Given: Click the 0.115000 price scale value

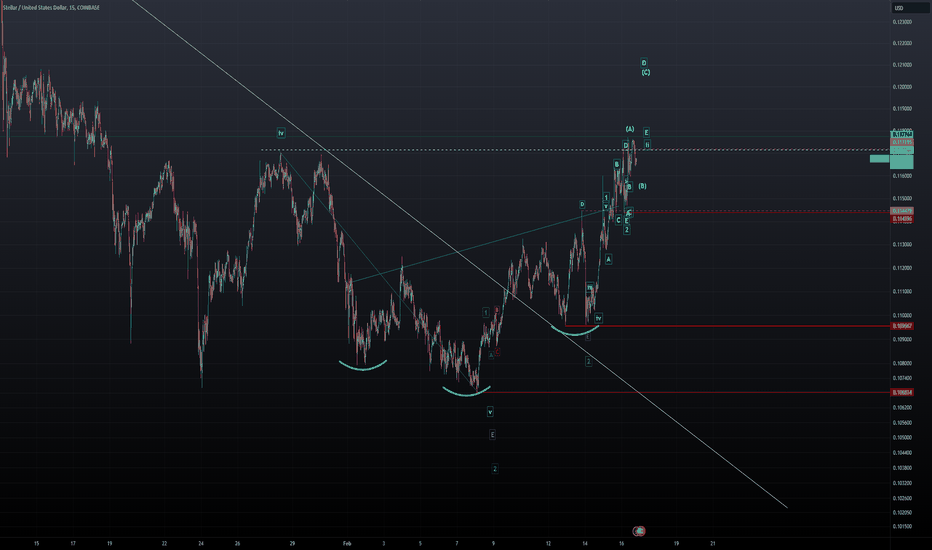Looking at the screenshot, I should click(902, 198).
